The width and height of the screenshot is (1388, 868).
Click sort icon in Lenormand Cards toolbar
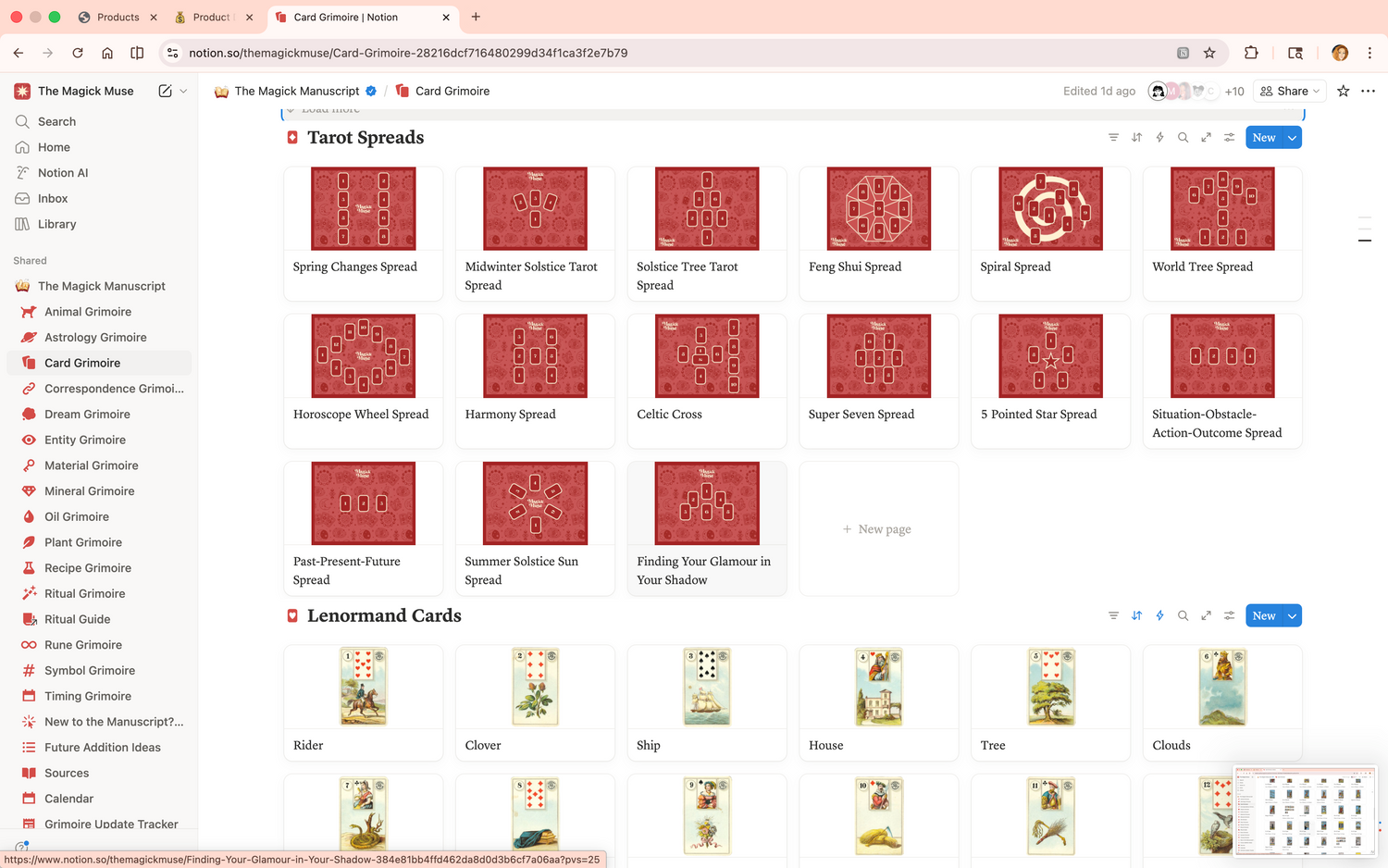click(1136, 615)
